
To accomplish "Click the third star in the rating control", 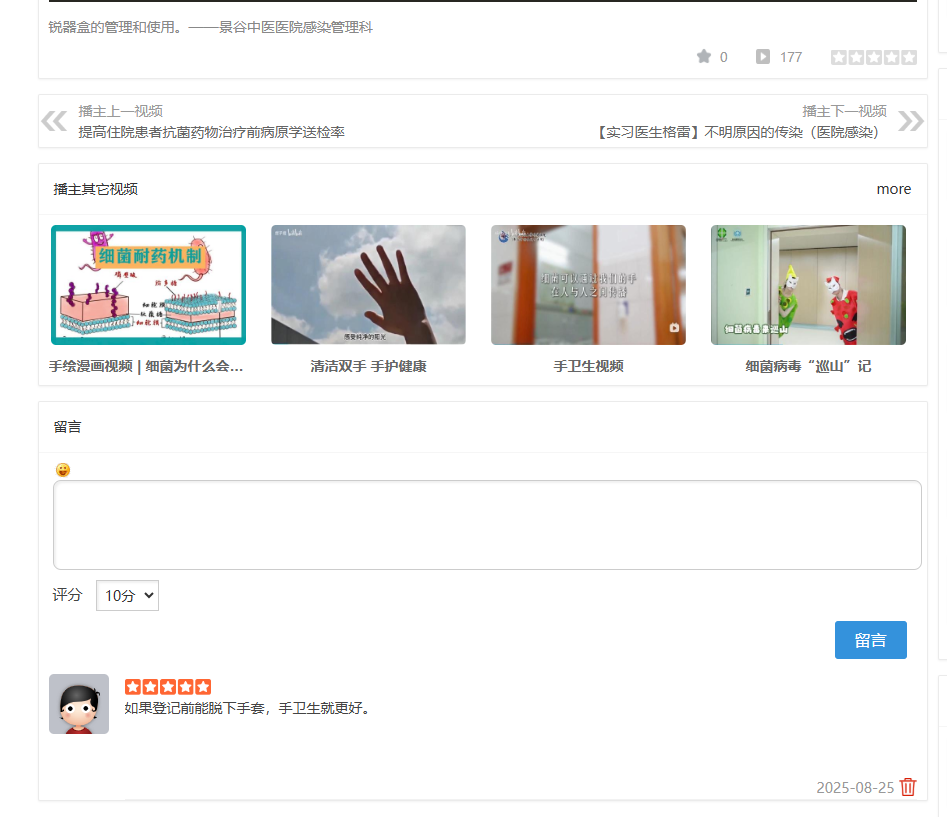I will tap(873, 57).
